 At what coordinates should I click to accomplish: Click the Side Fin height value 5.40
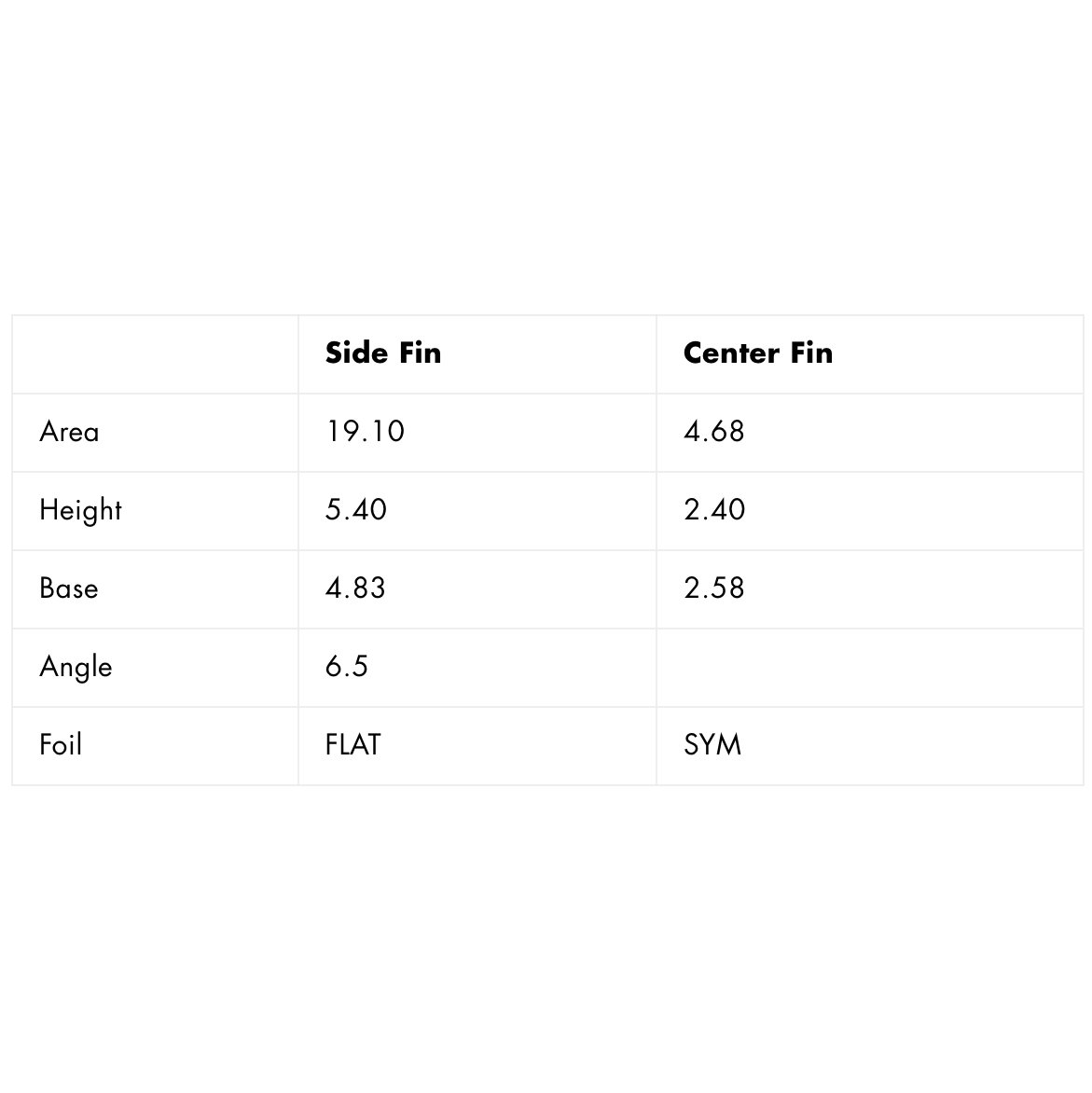tap(355, 510)
